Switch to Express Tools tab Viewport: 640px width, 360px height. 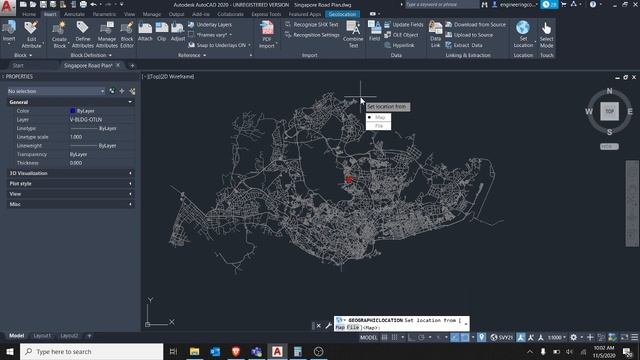coord(266,14)
